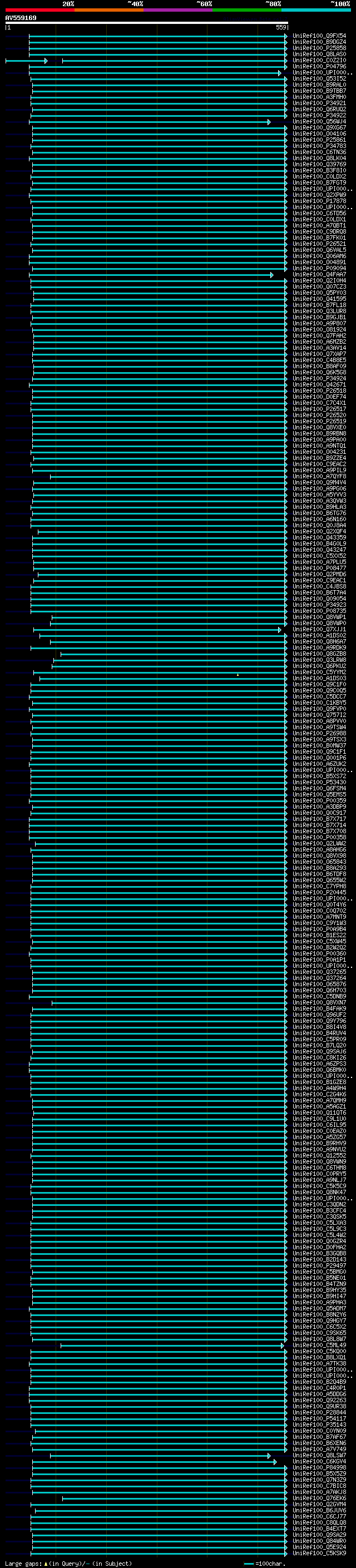Open hit UniRef100_C0Z2I0
Viewport: 356px width, 1568px height.
point(319,60)
